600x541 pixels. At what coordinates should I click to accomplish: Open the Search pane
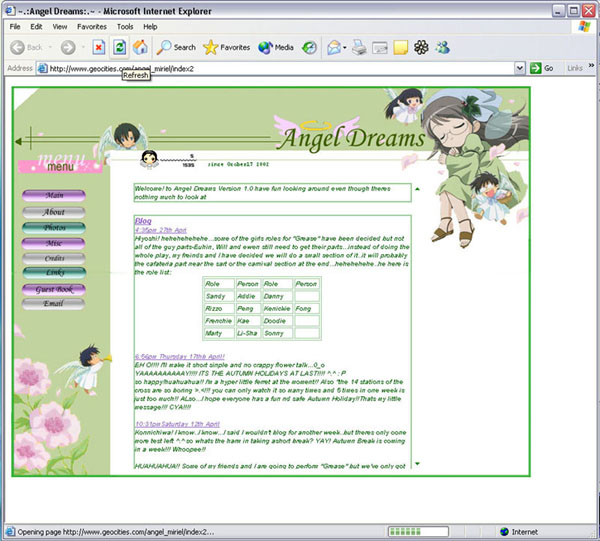(176, 47)
